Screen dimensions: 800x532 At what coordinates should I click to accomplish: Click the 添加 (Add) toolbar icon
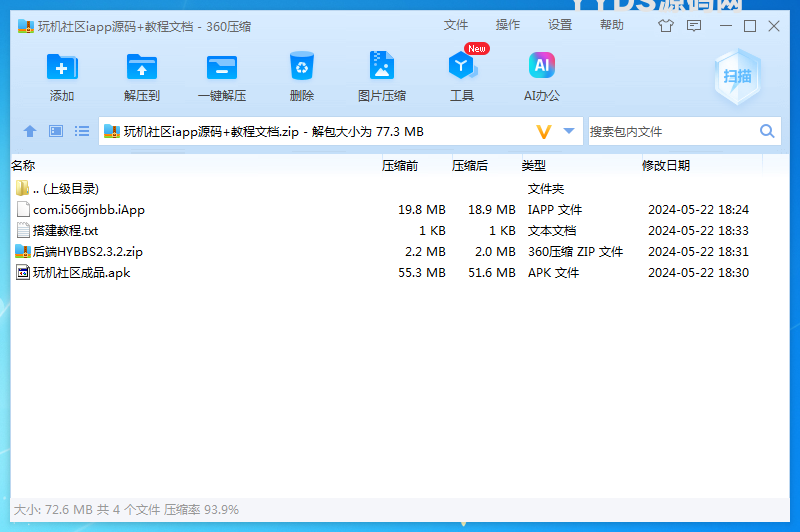pyautogui.click(x=62, y=68)
